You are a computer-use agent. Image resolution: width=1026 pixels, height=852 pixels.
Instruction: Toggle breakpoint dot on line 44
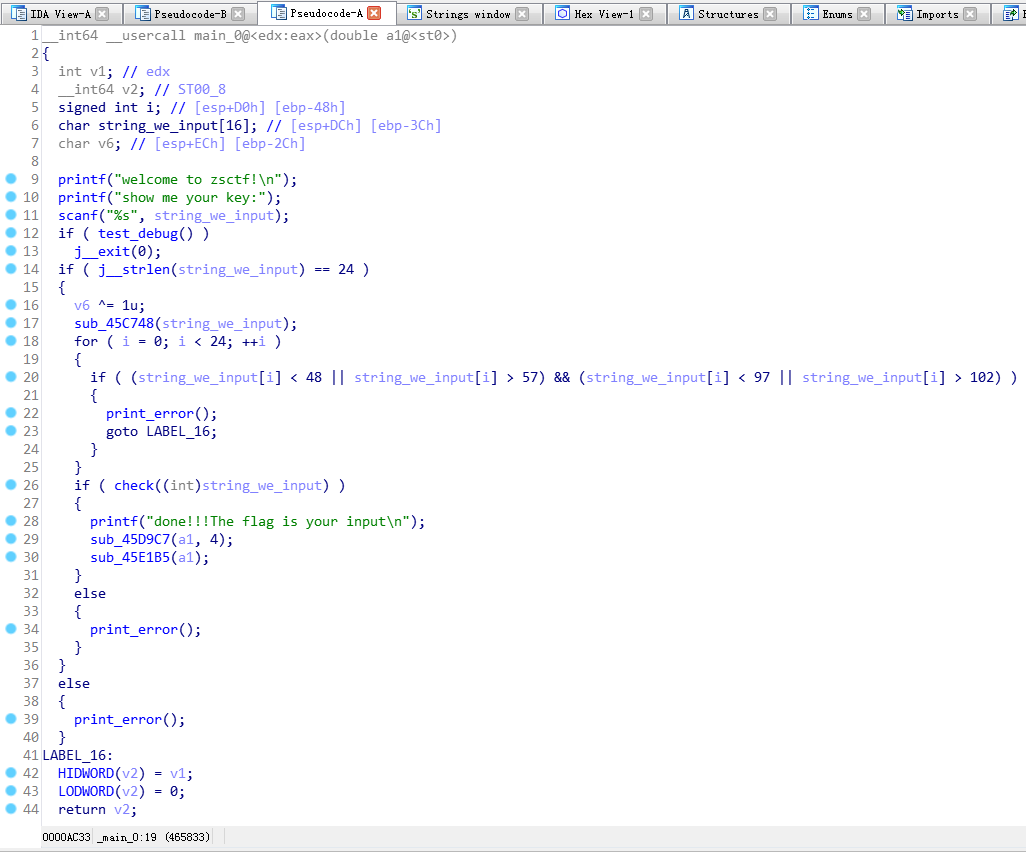(11, 808)
